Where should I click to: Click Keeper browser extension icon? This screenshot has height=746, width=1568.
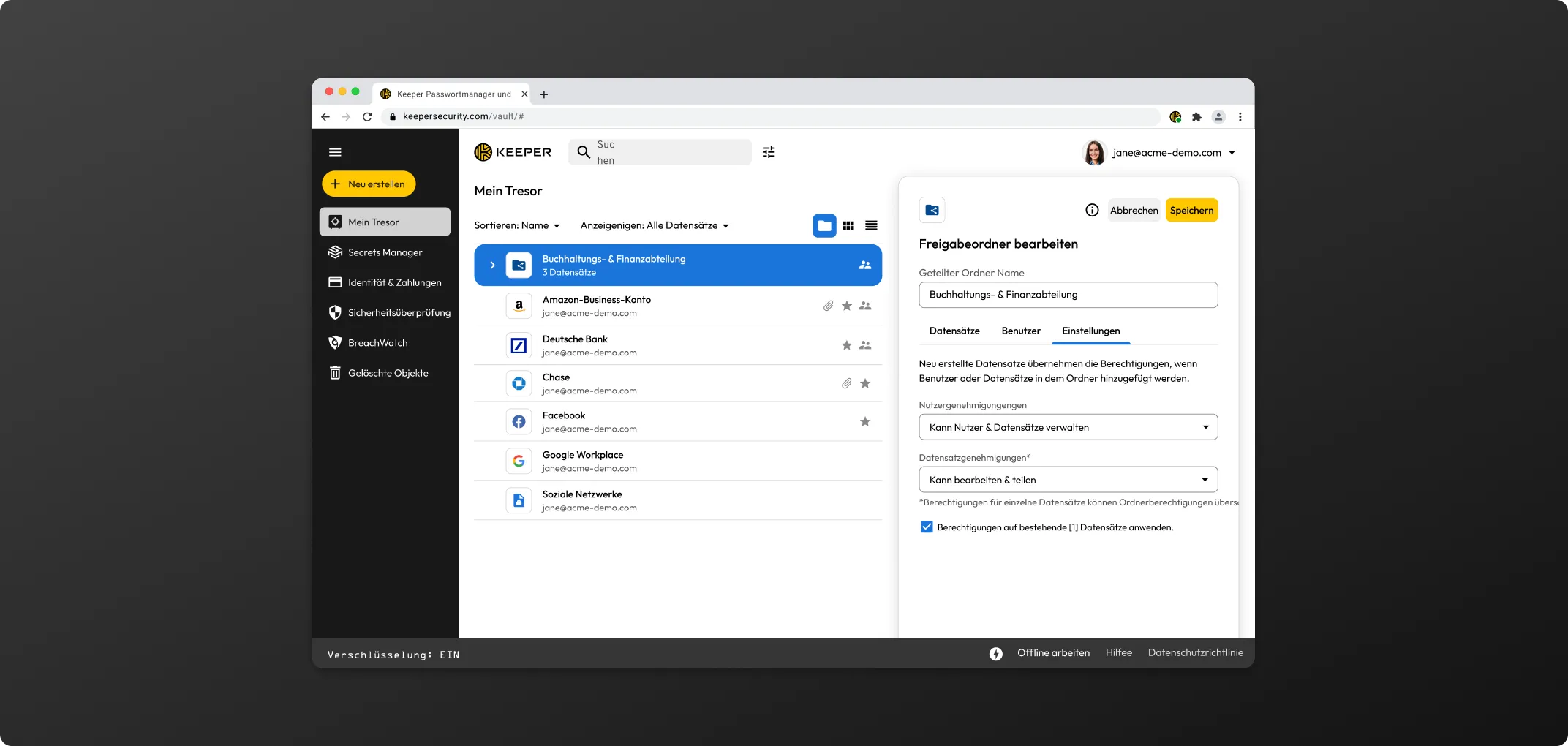(1175, 116)
